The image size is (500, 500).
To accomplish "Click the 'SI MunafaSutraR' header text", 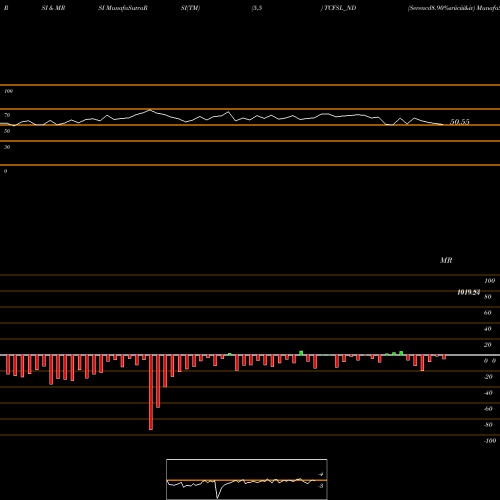I will [x=123, y=8].
